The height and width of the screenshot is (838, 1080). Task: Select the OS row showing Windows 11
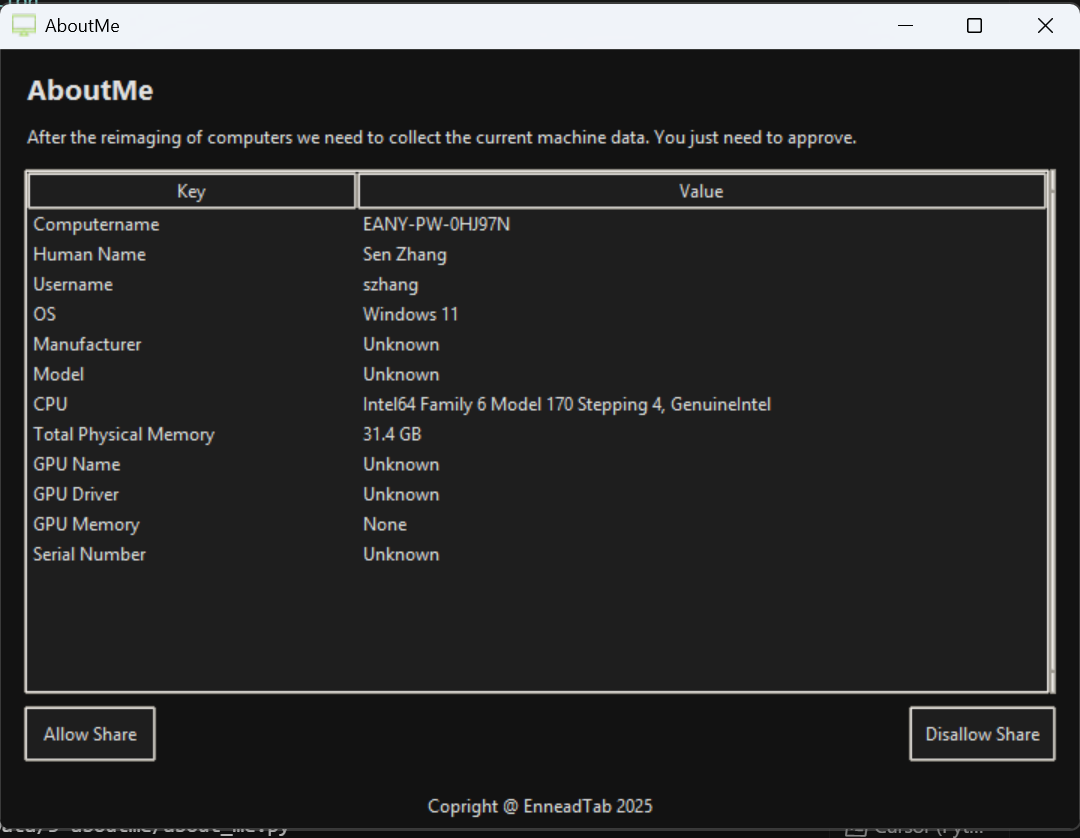[x=45, y=315]
